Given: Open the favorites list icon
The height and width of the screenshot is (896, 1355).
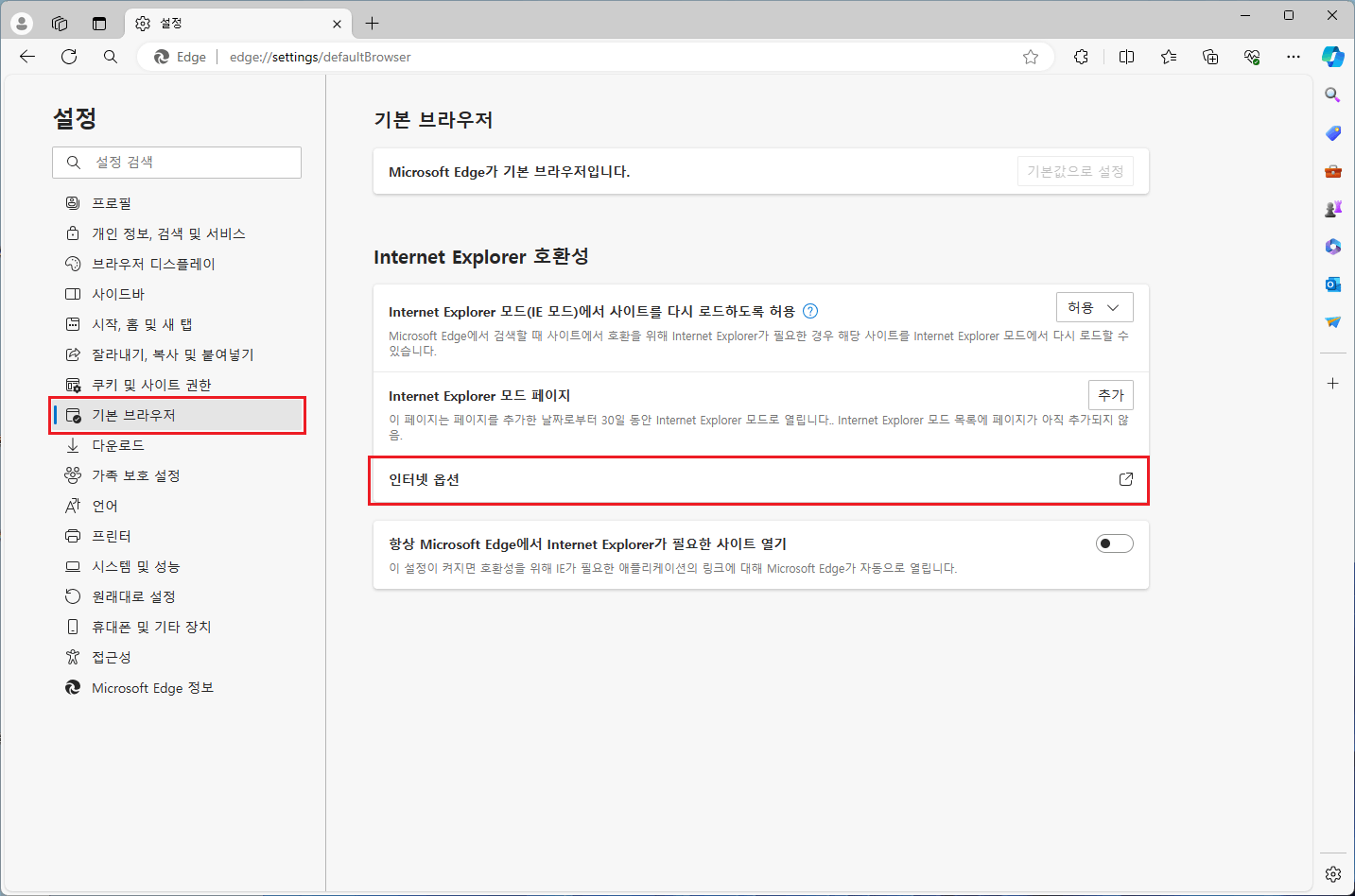Looking at the screenshot, I should [1169, 57].
